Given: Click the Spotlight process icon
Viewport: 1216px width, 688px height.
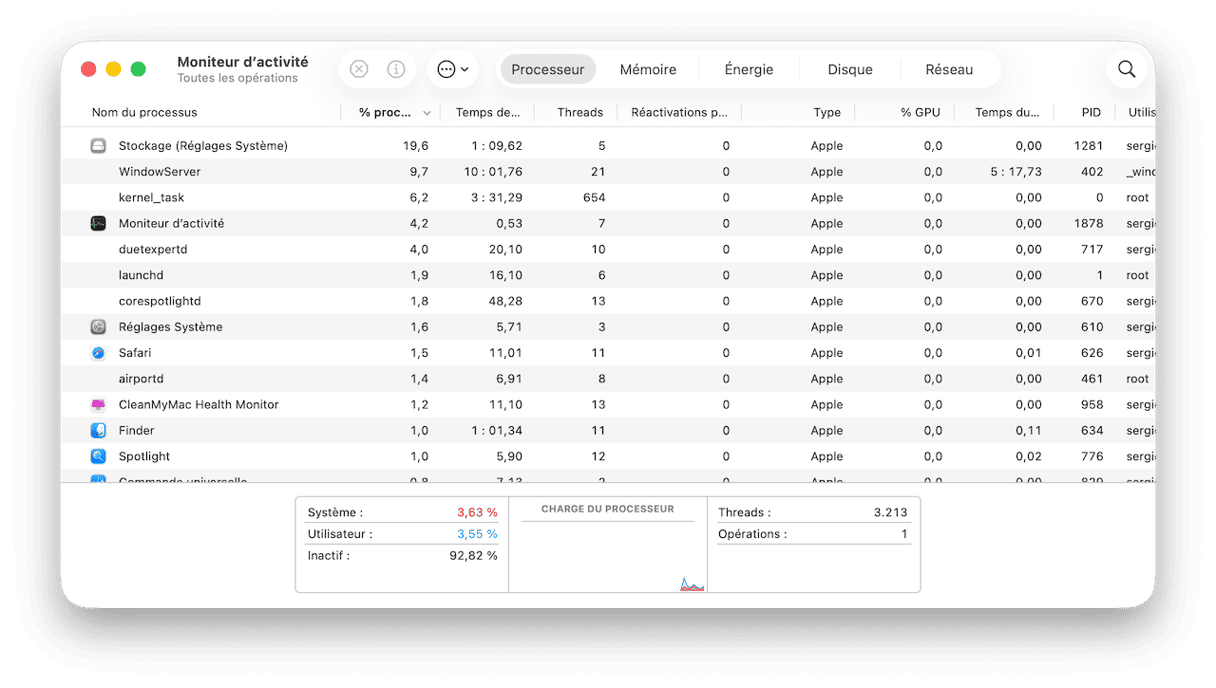Looking at the screenshot, I should (98, 457).
